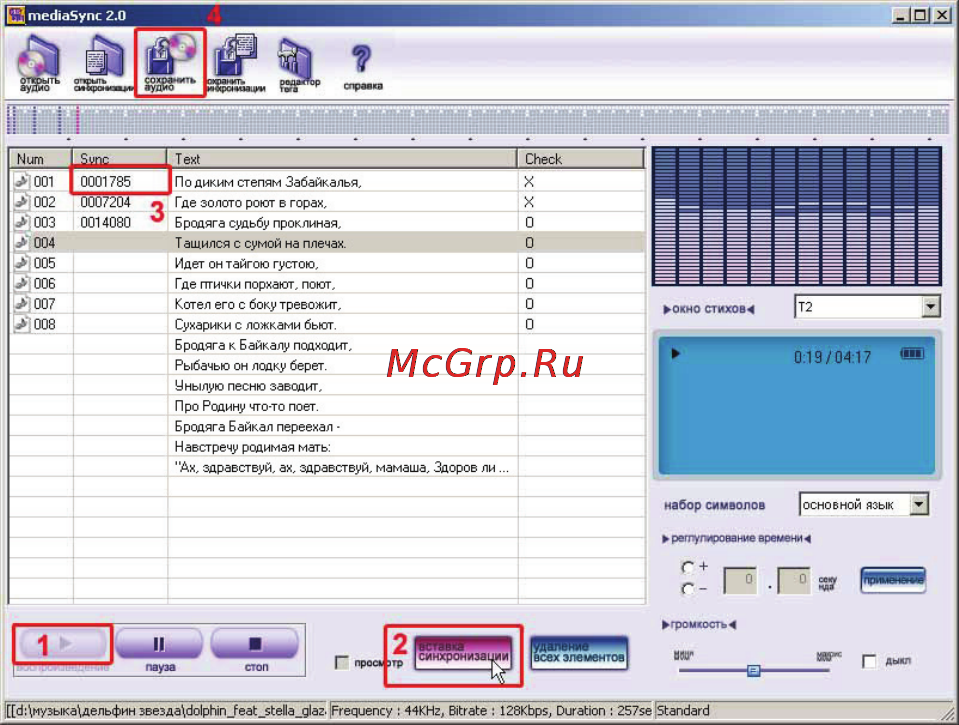Image resolution: width=959 pixels, height=725 pixels.
Task: Select line Навстречу родимая мать
Action: click(252, 447)
